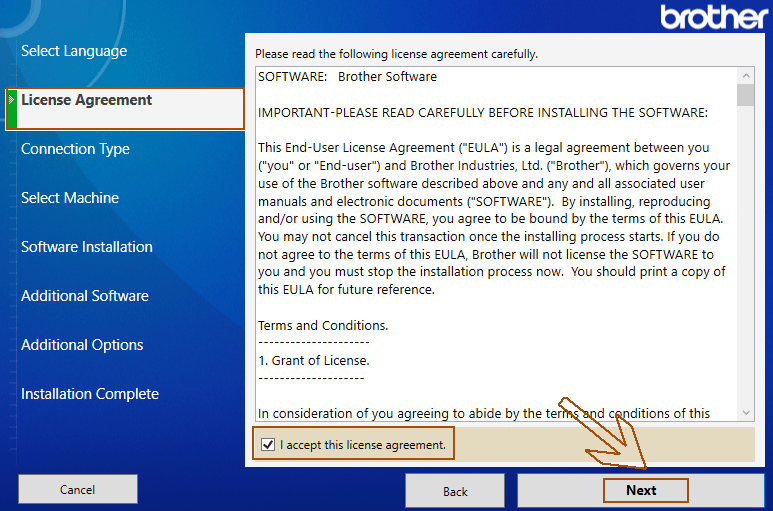Image resolution: width=773 pixels, height=511 pixels.
Task: Click the 'Please read the following license agreement carefully.' text
Action: pos(396,54)
